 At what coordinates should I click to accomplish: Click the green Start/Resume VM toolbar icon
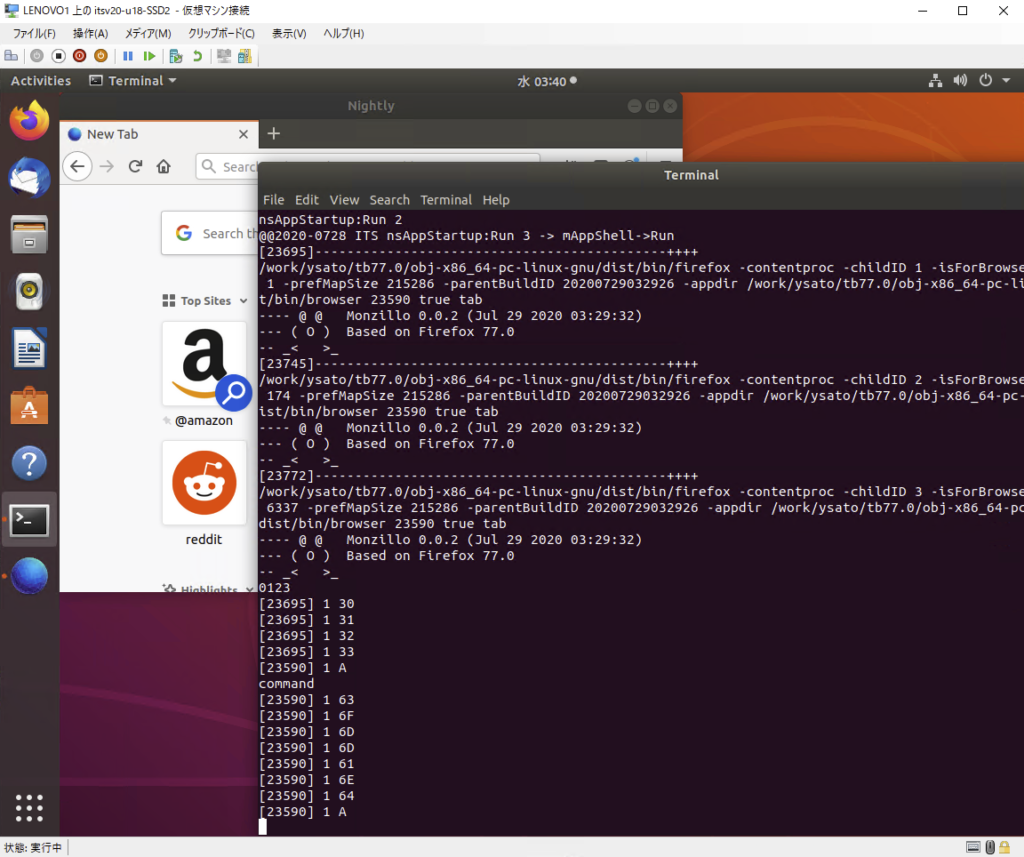point(149,56)
